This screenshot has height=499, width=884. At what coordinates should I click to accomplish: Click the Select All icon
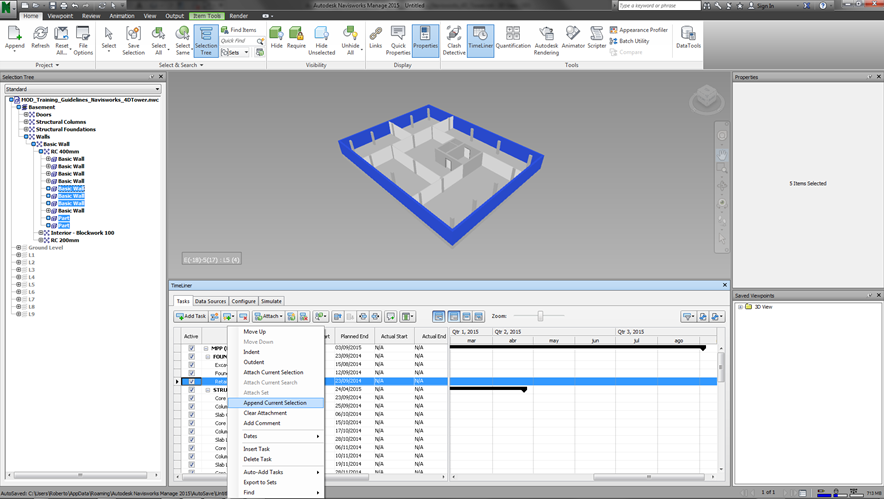[158, 40]
